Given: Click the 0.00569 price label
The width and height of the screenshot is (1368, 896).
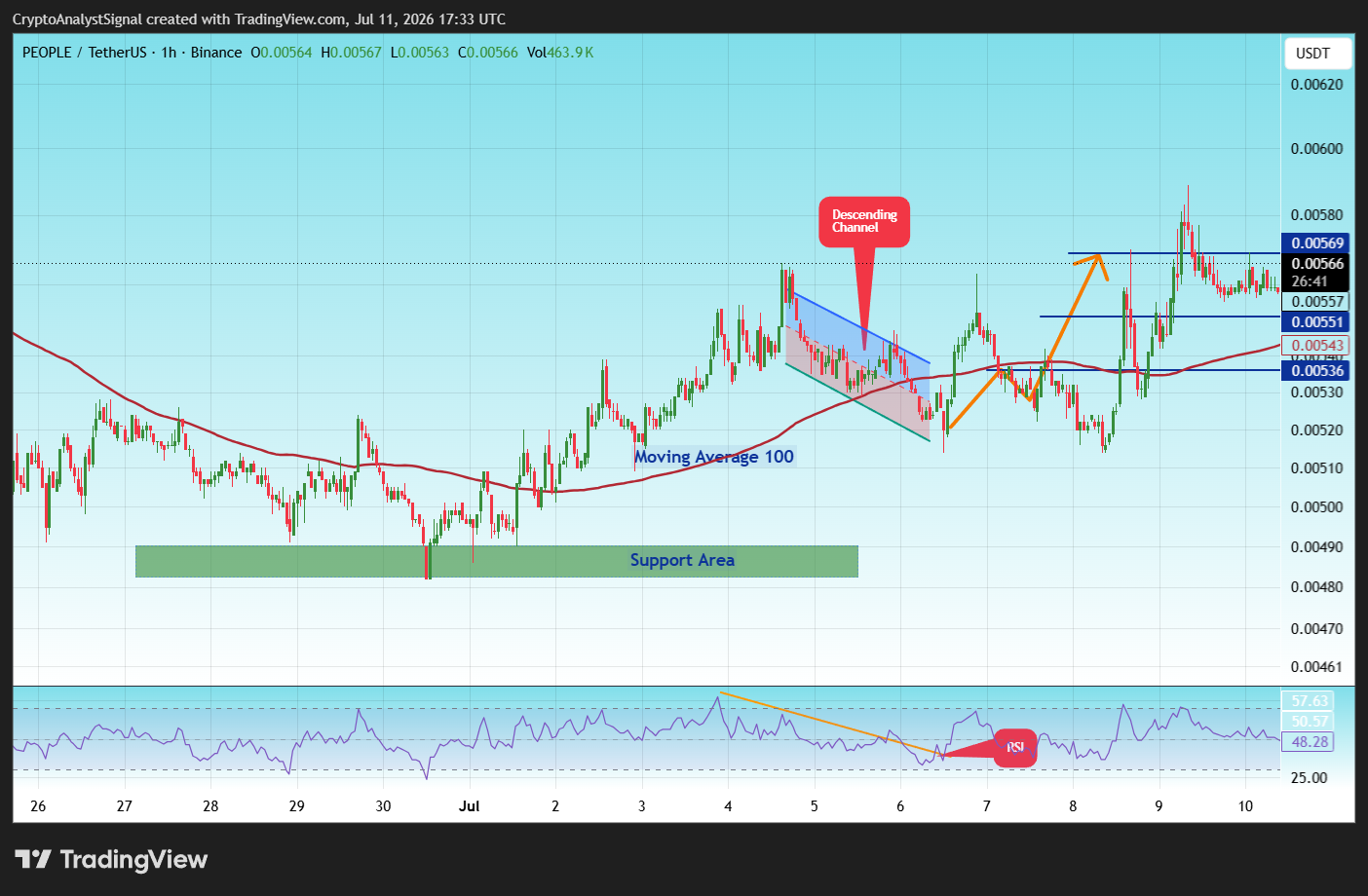Looking at the screenshot, I should coord(1317,243).
